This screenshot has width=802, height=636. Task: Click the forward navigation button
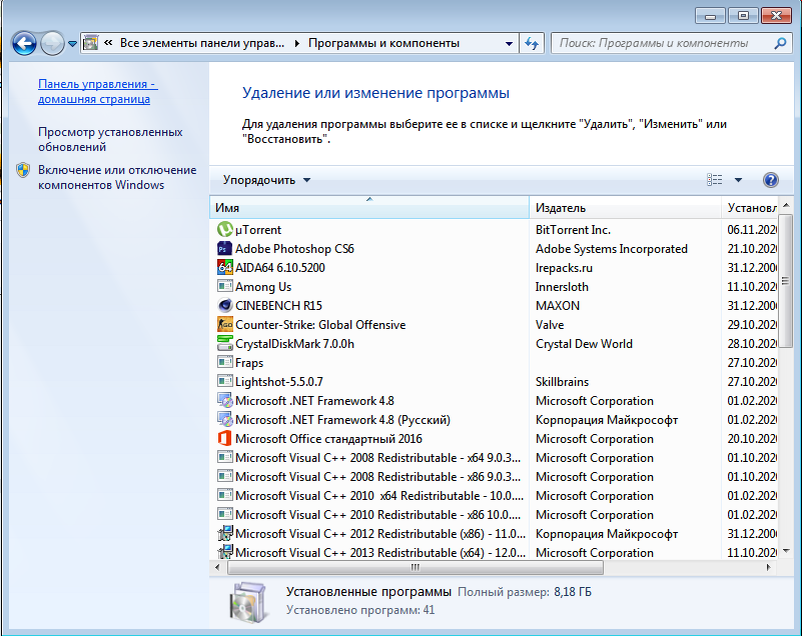click(x=52, y=43)
